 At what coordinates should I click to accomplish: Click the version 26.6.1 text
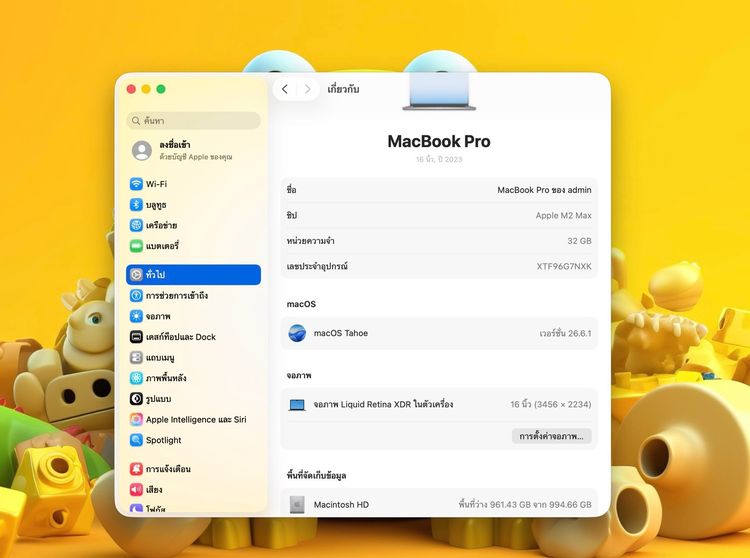pos(565,333)
